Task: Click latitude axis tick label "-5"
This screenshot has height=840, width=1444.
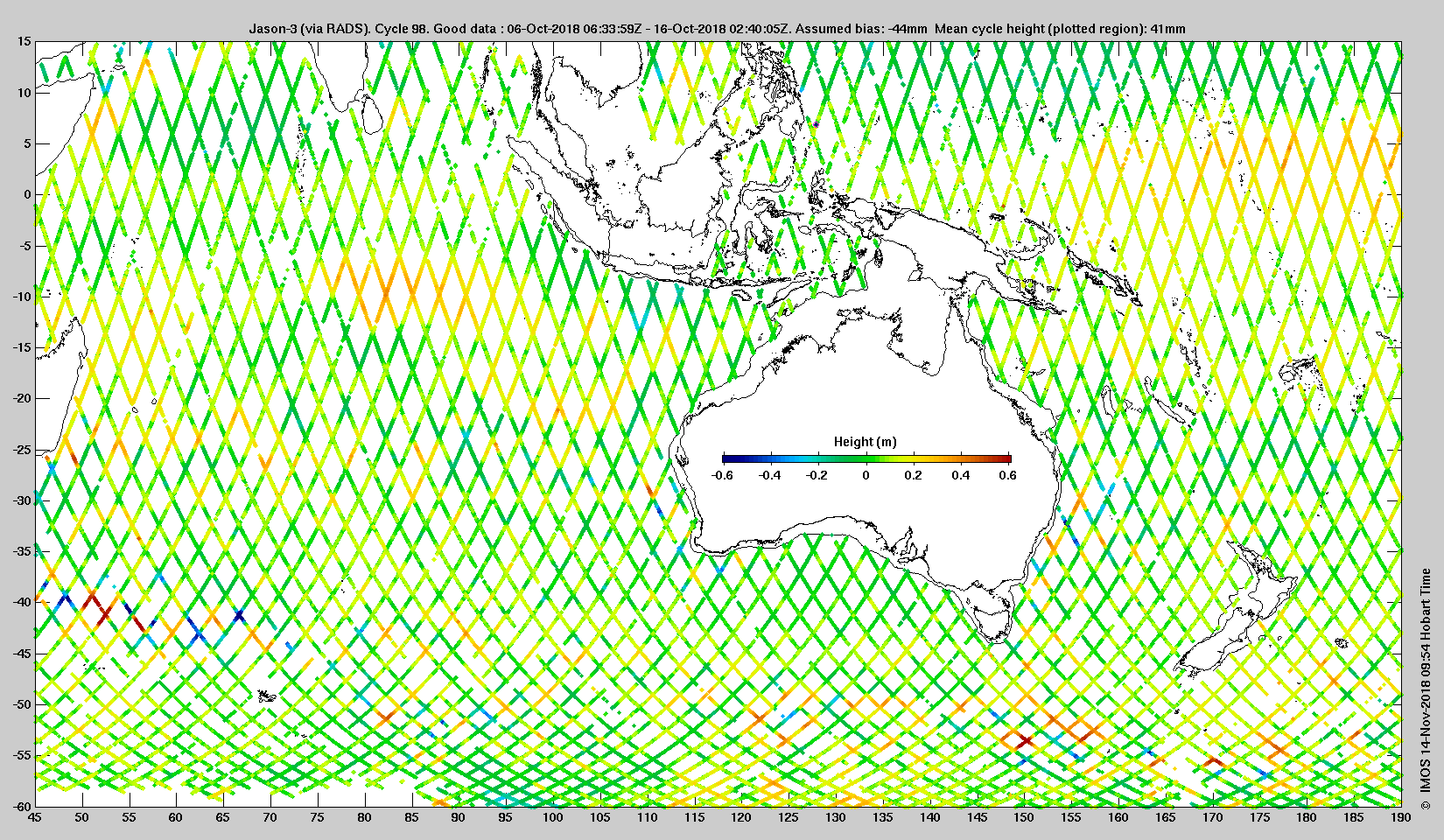Action: tap(25, 246)
